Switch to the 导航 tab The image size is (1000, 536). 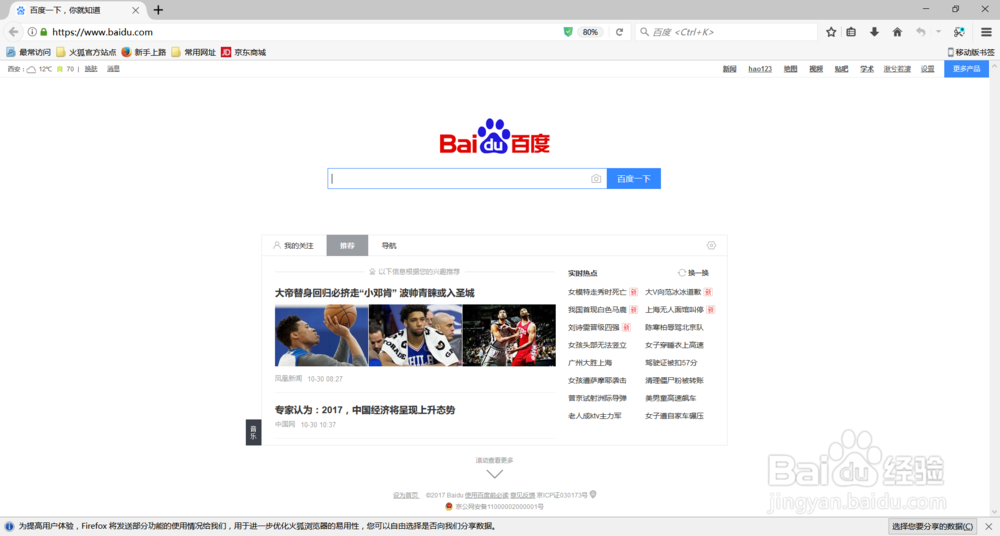[x=388, y=246]
